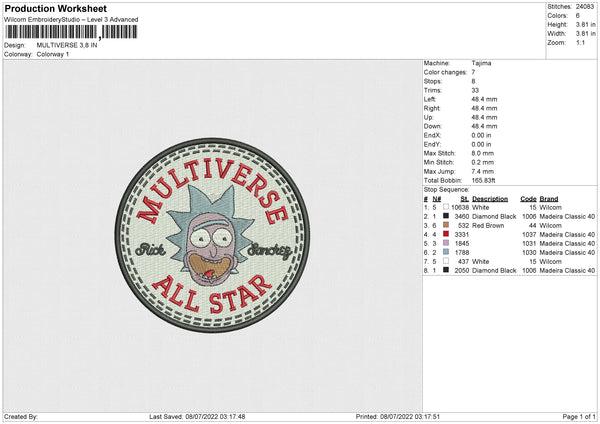Choose the blue swatch beside 1788 stitches
The width and height of the screenshot is (600, 424).
click(446, 252)
